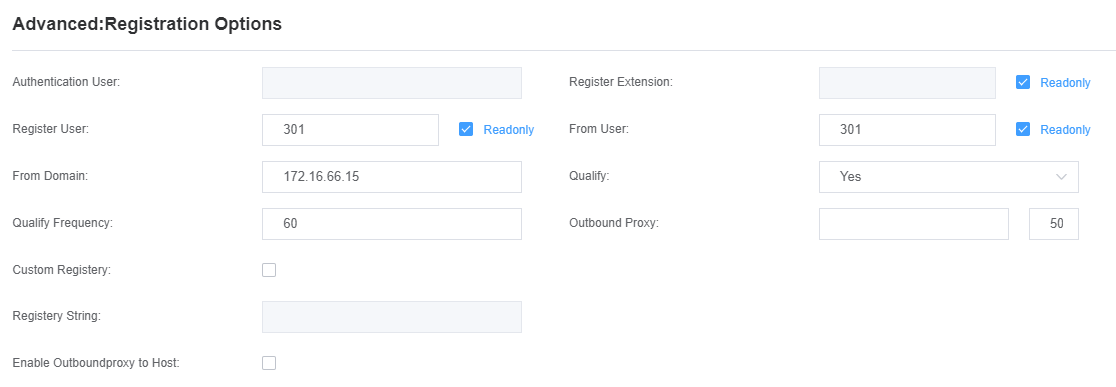Click the Advanced:Registration Options heading
1116x387 pixels.
coord(147,24)
